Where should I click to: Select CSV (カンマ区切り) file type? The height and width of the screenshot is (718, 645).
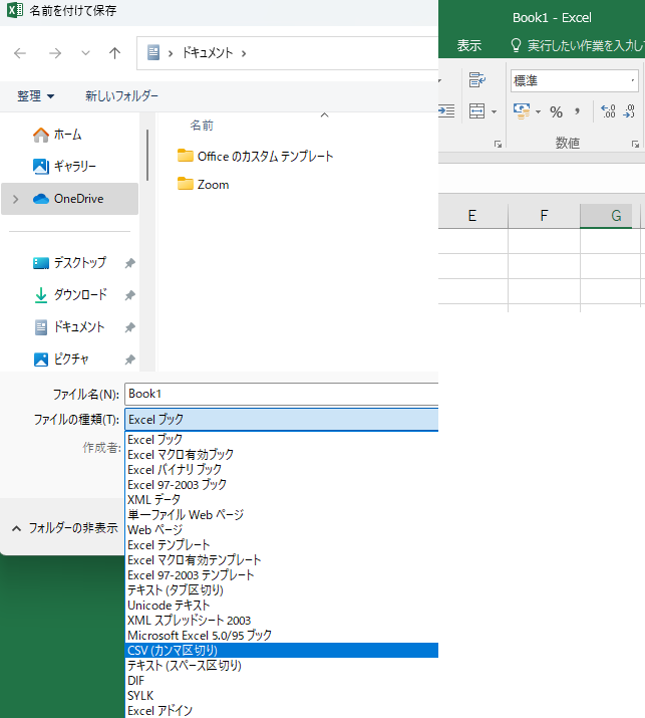click(x=282, y=650)
